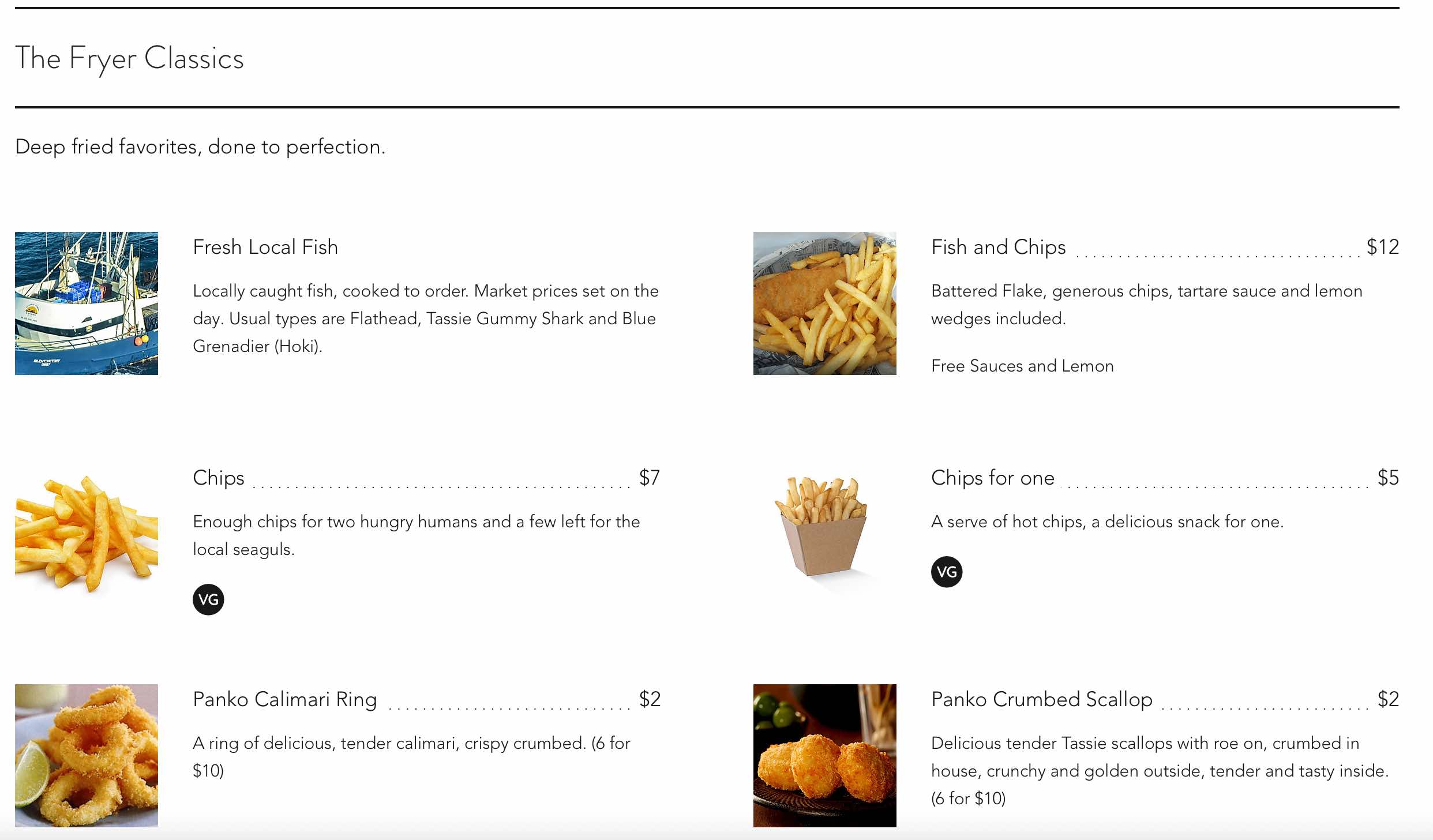Image resolution: width=1433 pixels, height=840 pixels.
Task: Open the crumbed scallops photo
Action: tap(825, 756)
